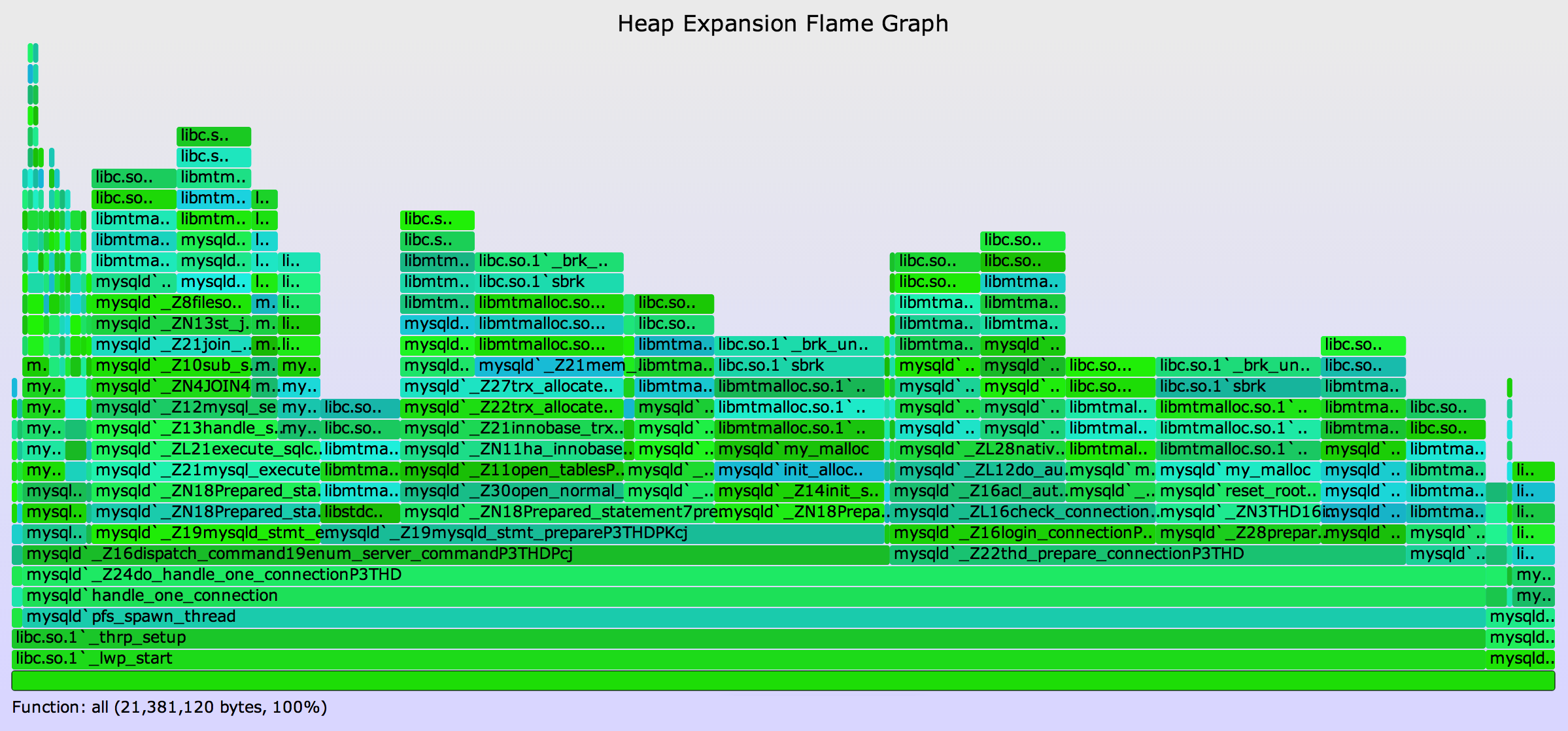Image resolution: width=1568 pixels, height=731 pixels.
Task: Click mysqld`_ZN18Prepared_statement7pre frame
Action: (x=557, y=512)
